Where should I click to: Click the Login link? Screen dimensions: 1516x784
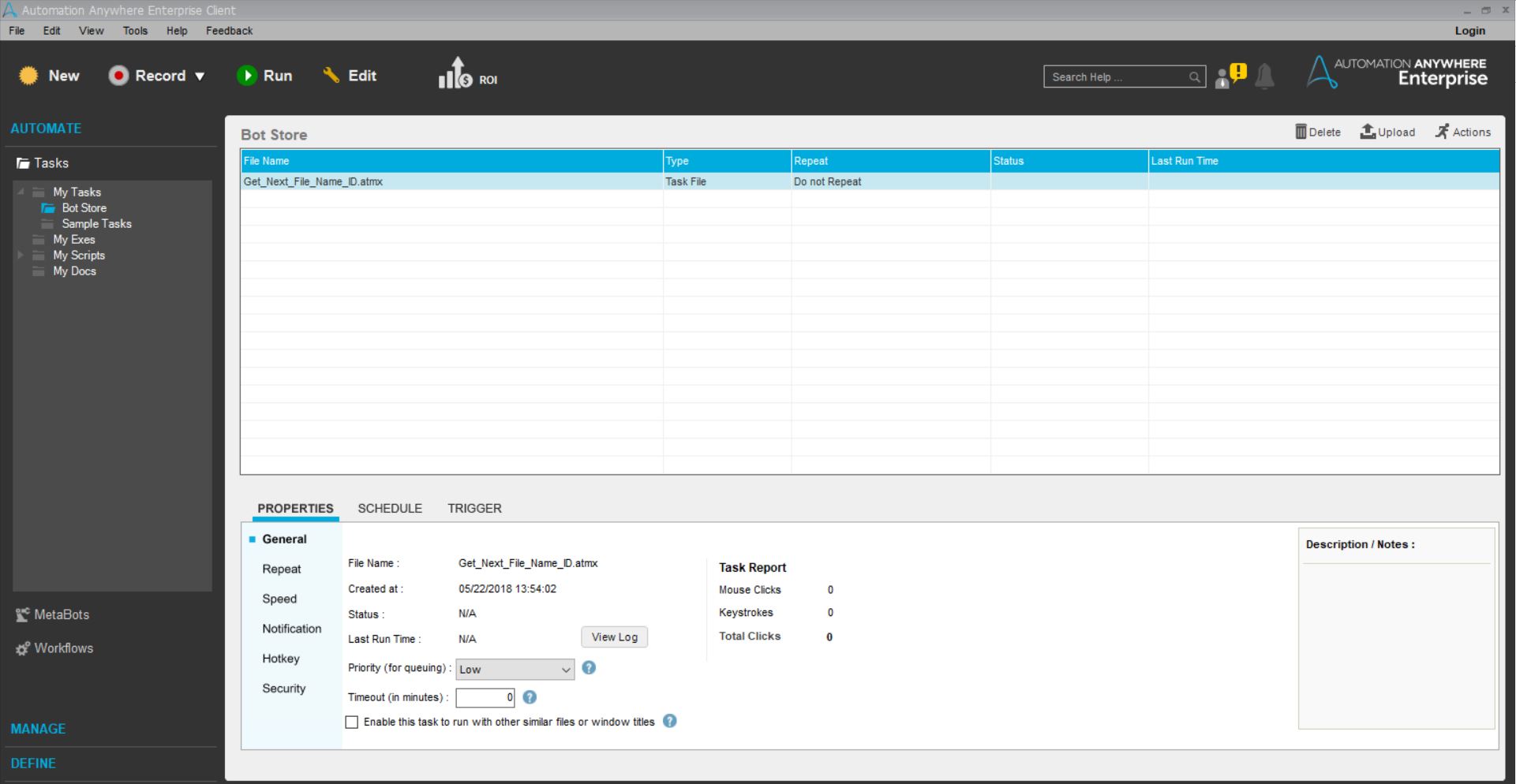point(1469,31)
